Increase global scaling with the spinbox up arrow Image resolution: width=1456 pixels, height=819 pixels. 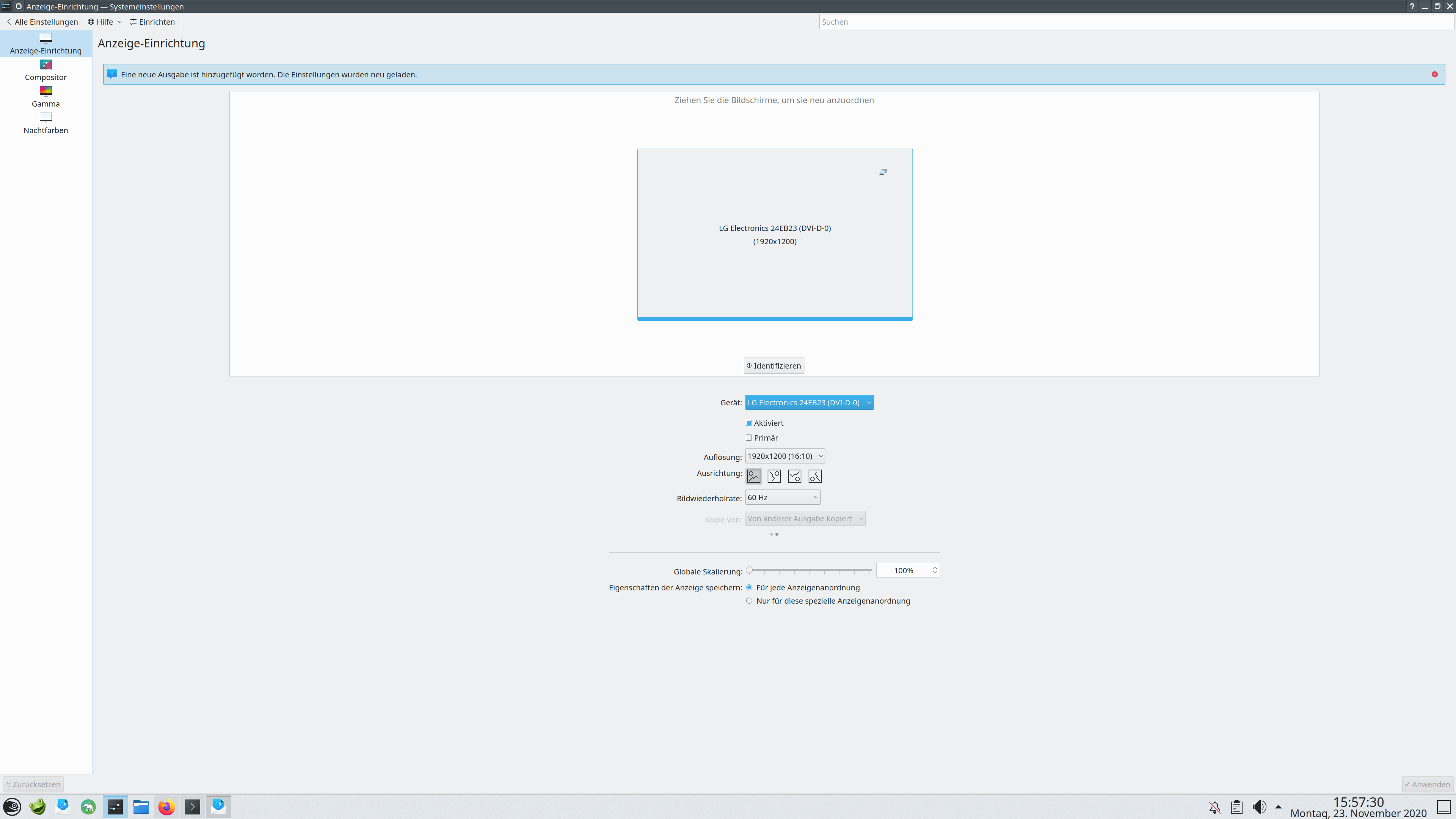pos(935,568)
